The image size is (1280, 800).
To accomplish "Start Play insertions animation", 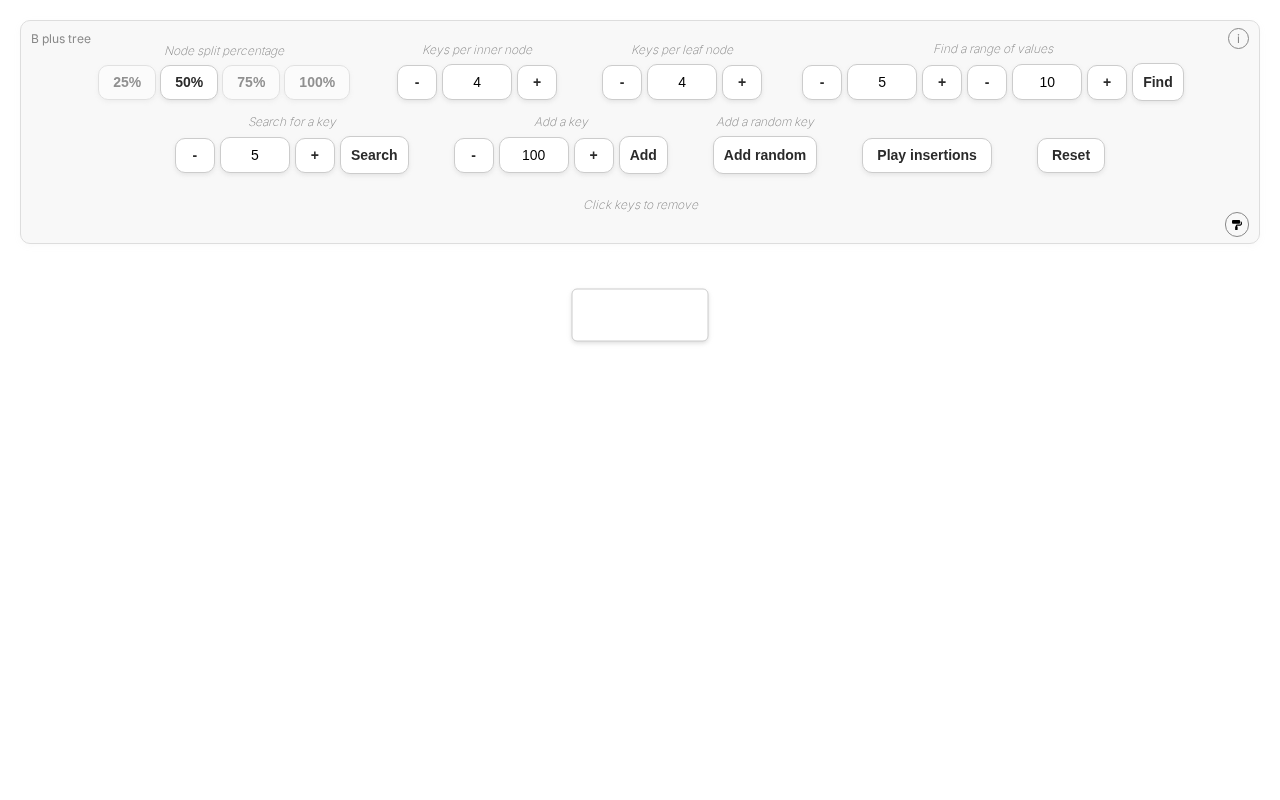I will [x=927, y=155].
